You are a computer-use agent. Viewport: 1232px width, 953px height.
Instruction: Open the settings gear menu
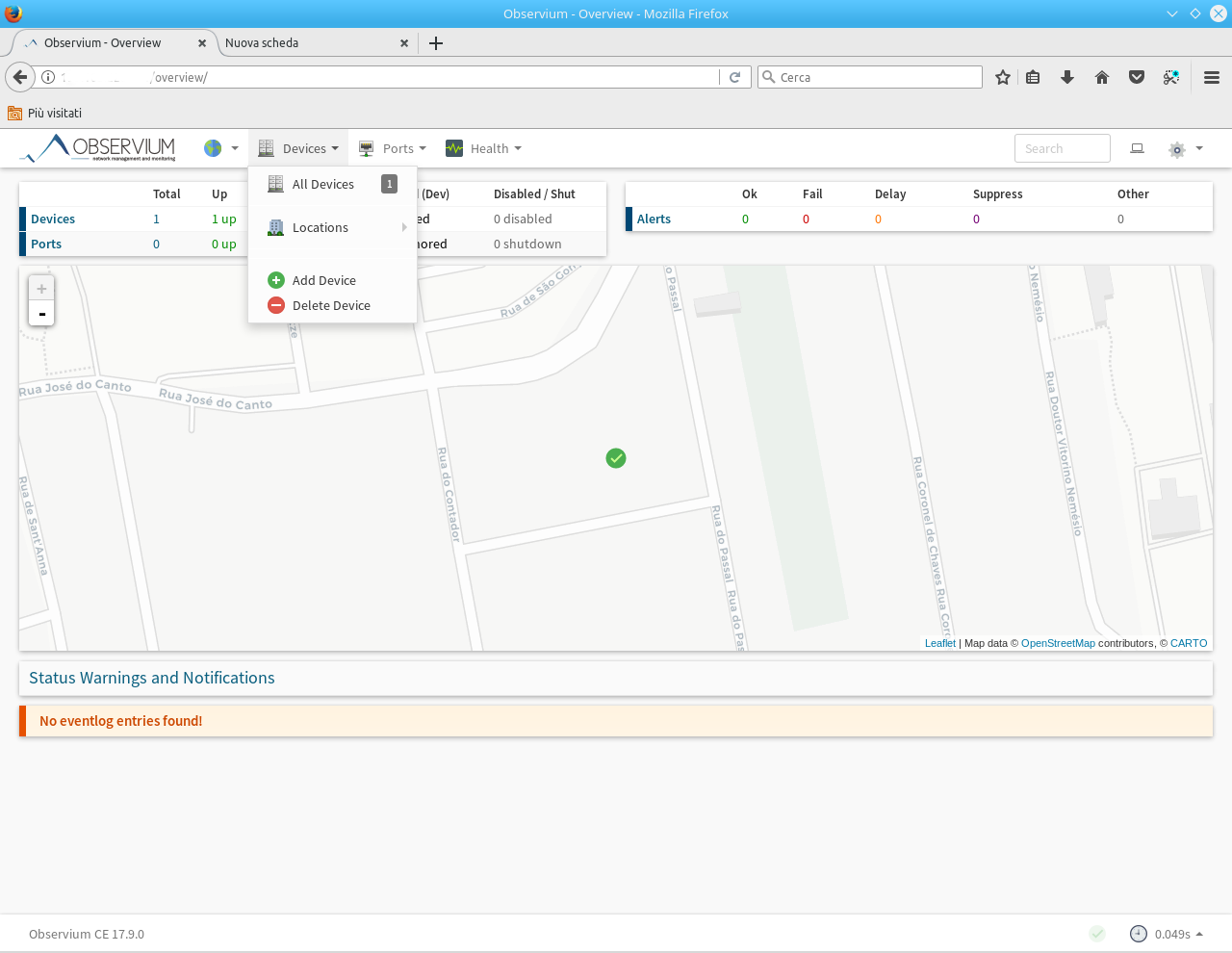tap(1176, 149)
